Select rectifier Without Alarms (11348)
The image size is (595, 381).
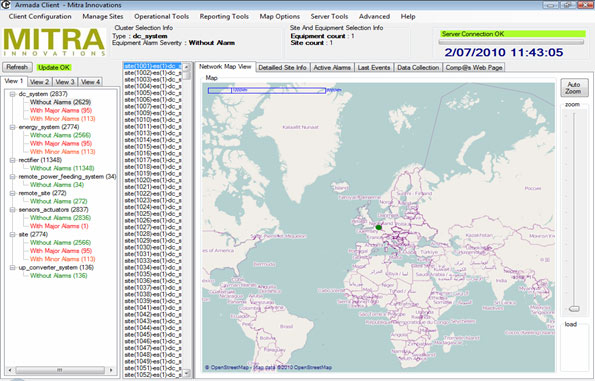click(62, 168)
